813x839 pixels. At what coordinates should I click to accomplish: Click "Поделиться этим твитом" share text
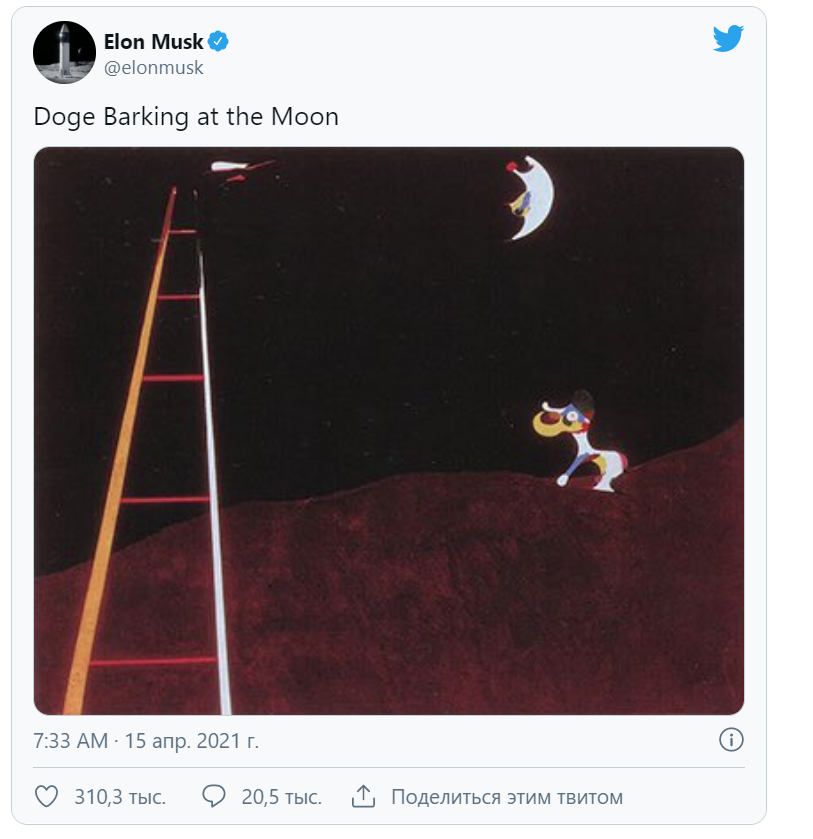[506, 797]
